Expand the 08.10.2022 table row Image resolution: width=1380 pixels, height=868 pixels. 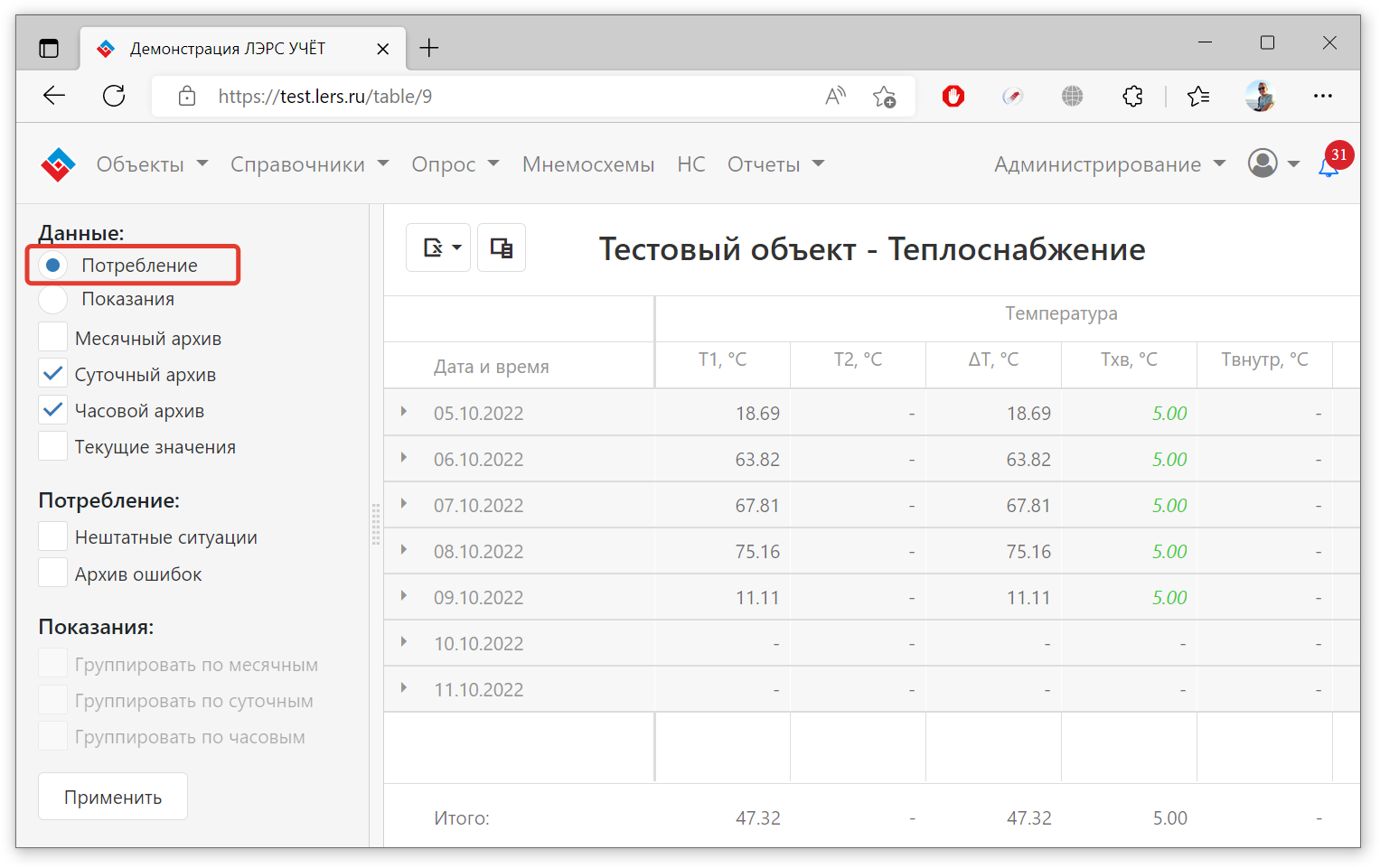pyautogui.click(x=404, y=550)
